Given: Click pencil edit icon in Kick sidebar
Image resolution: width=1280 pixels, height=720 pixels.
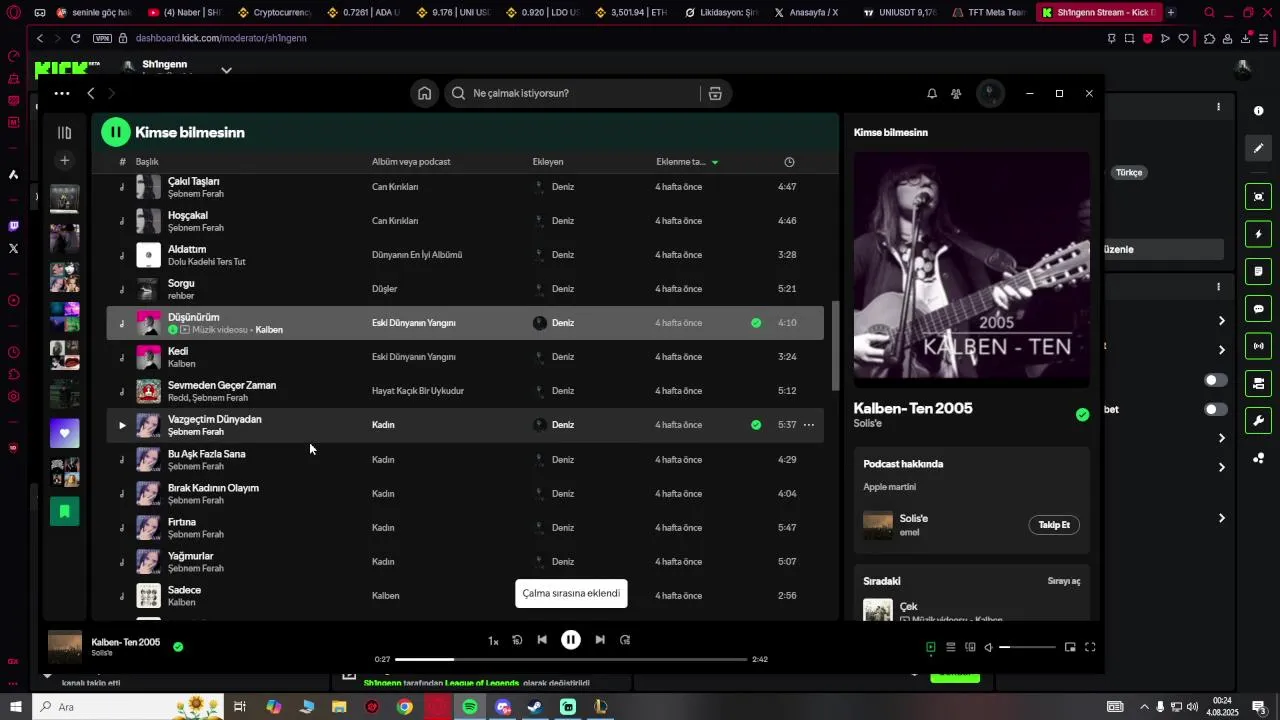Looking at the screenshot, I should (1259, 148).
